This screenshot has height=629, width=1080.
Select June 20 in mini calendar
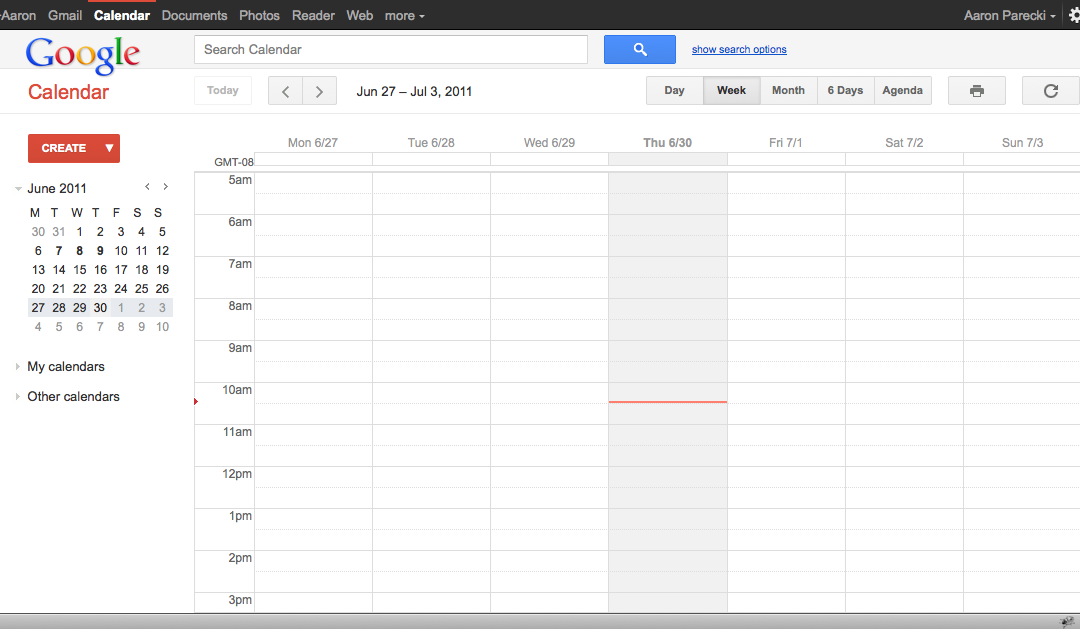point(38,289)
